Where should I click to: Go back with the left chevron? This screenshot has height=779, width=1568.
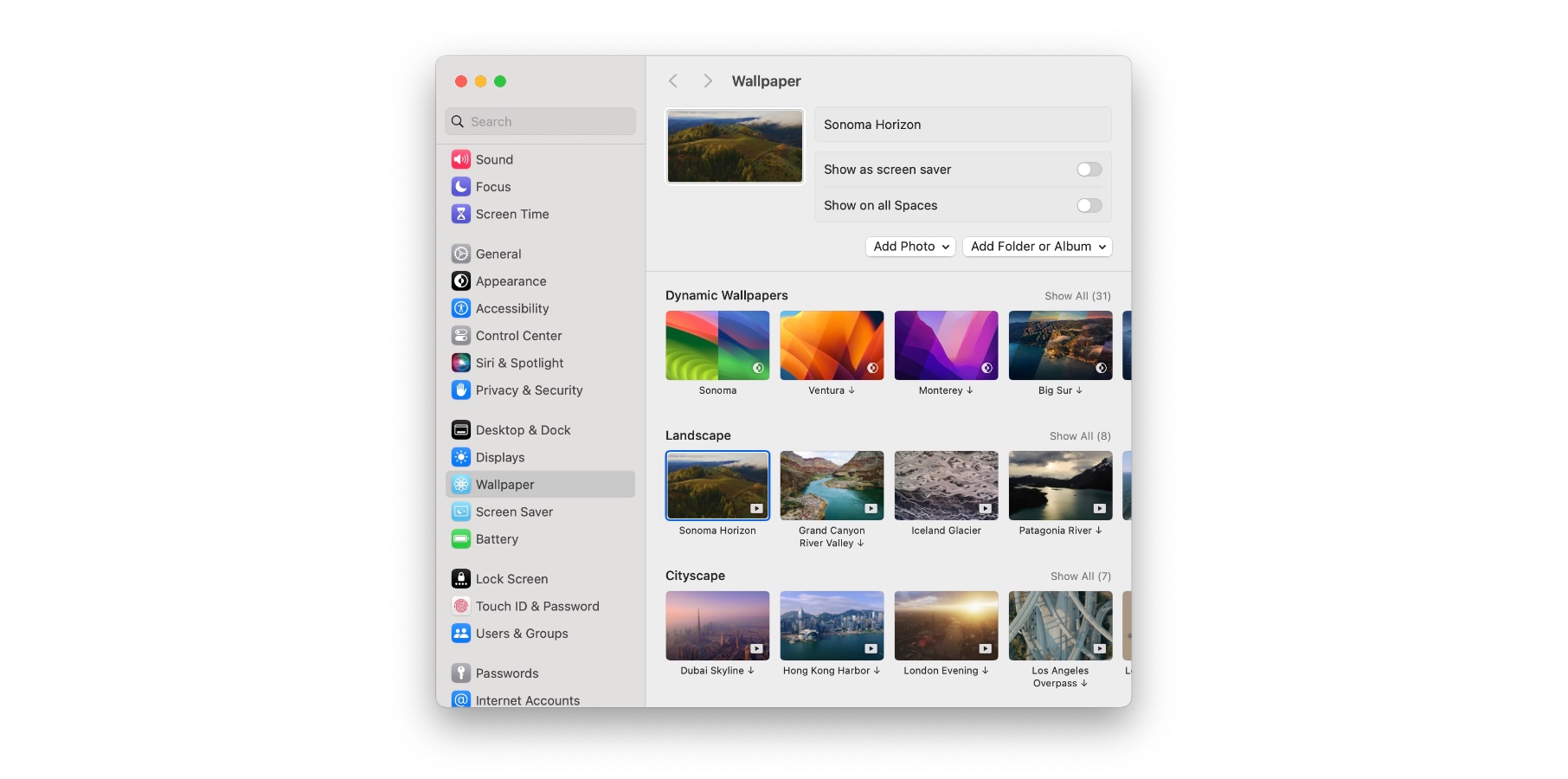pyautogui.click(x=673, y=80)
